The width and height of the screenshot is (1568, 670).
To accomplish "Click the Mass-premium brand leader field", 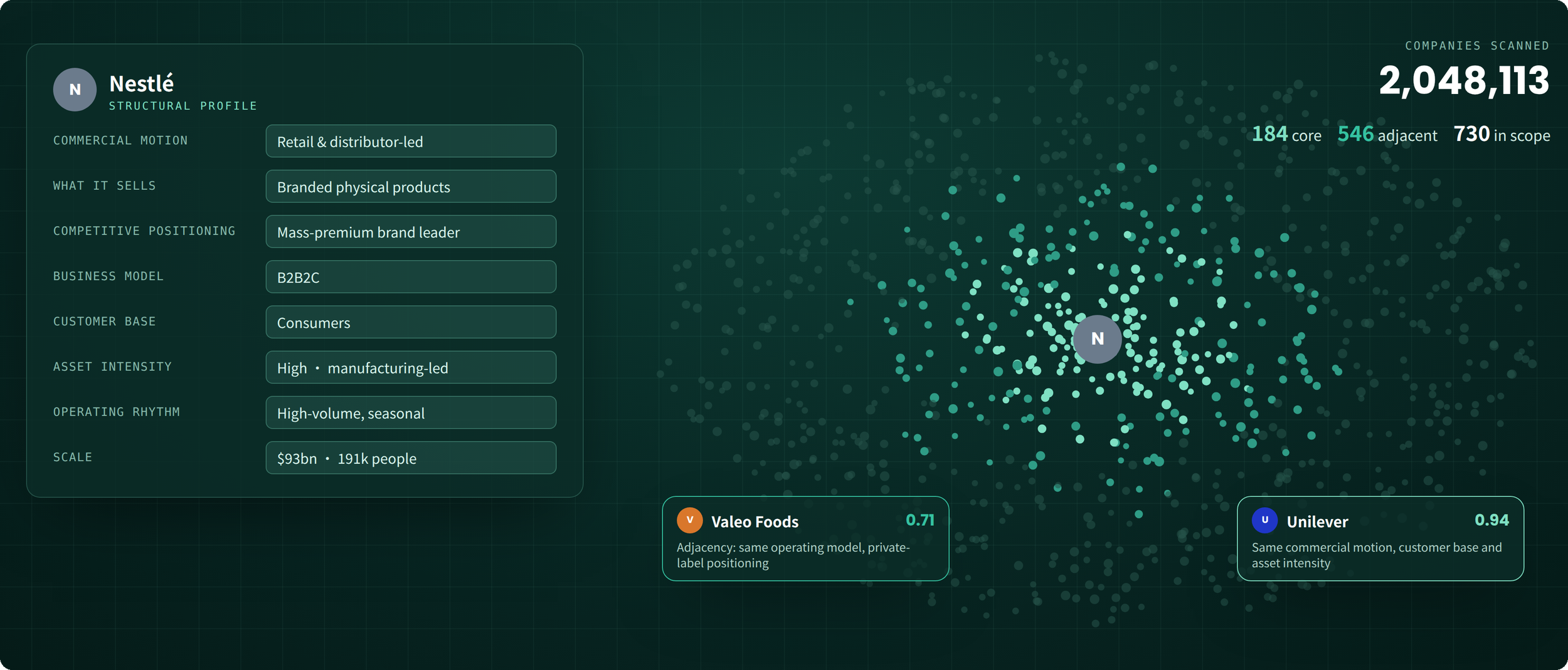I will 411,231.
